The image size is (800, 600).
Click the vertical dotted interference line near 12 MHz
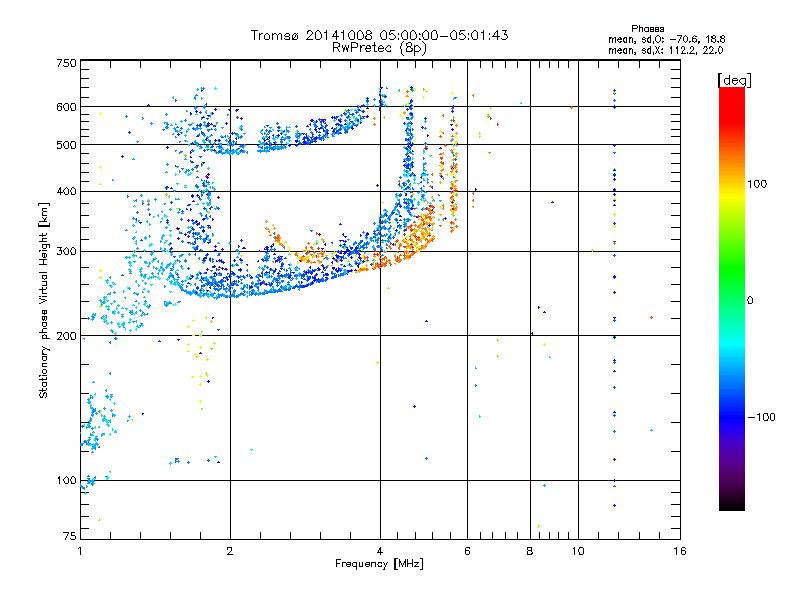pyautogui.click(x=614, y=296)
